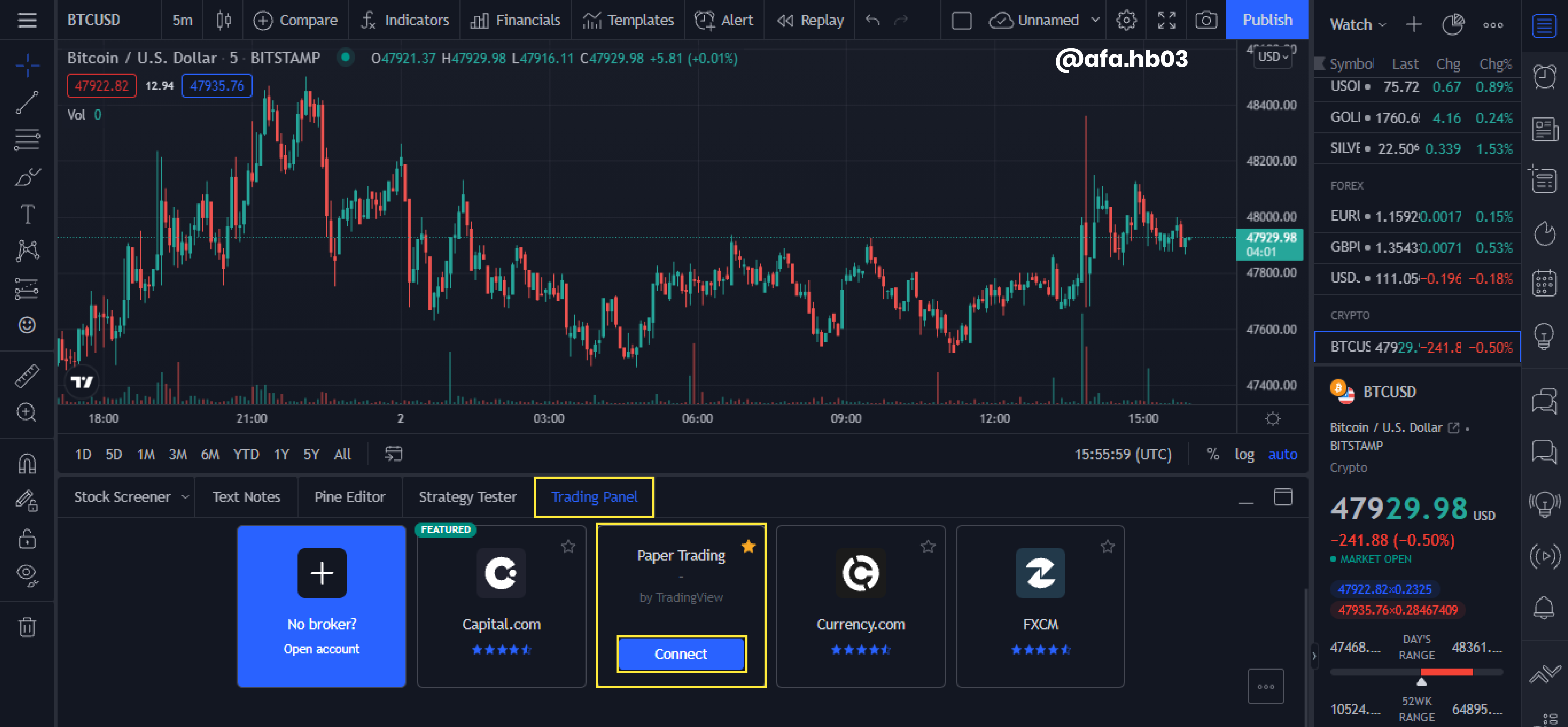The height and width of the screenshot is (727, 1568).
Task: Select the trend line drawing tool
Action: (27, 102)
